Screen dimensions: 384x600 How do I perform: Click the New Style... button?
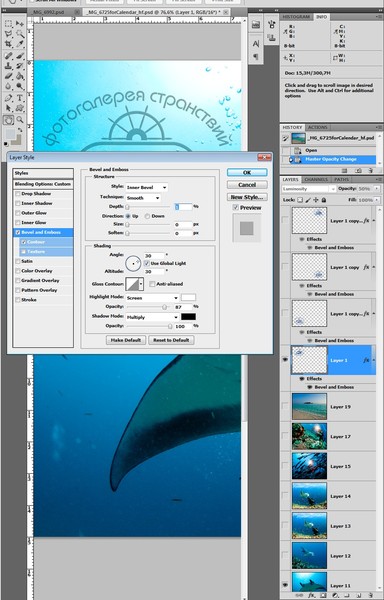[247, 197]
